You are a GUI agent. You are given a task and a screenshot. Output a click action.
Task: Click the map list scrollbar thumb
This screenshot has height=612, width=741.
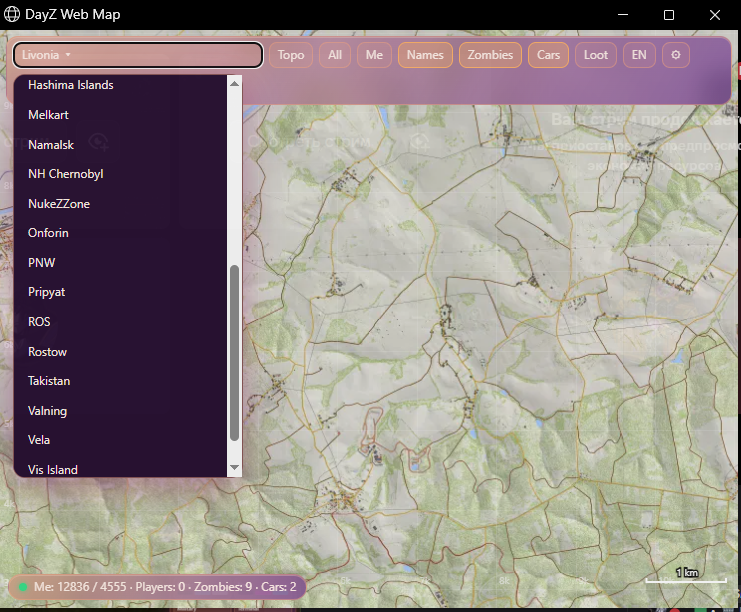tap(234, 353)
